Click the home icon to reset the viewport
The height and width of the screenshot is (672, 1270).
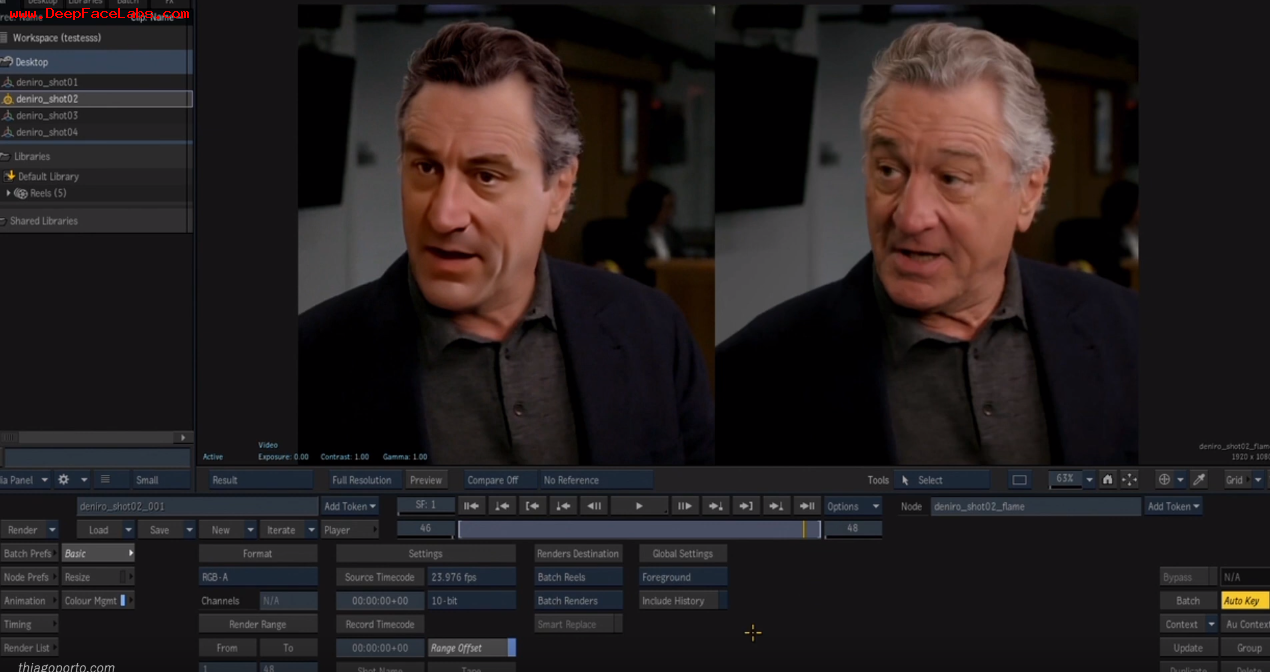point(1107,480)
